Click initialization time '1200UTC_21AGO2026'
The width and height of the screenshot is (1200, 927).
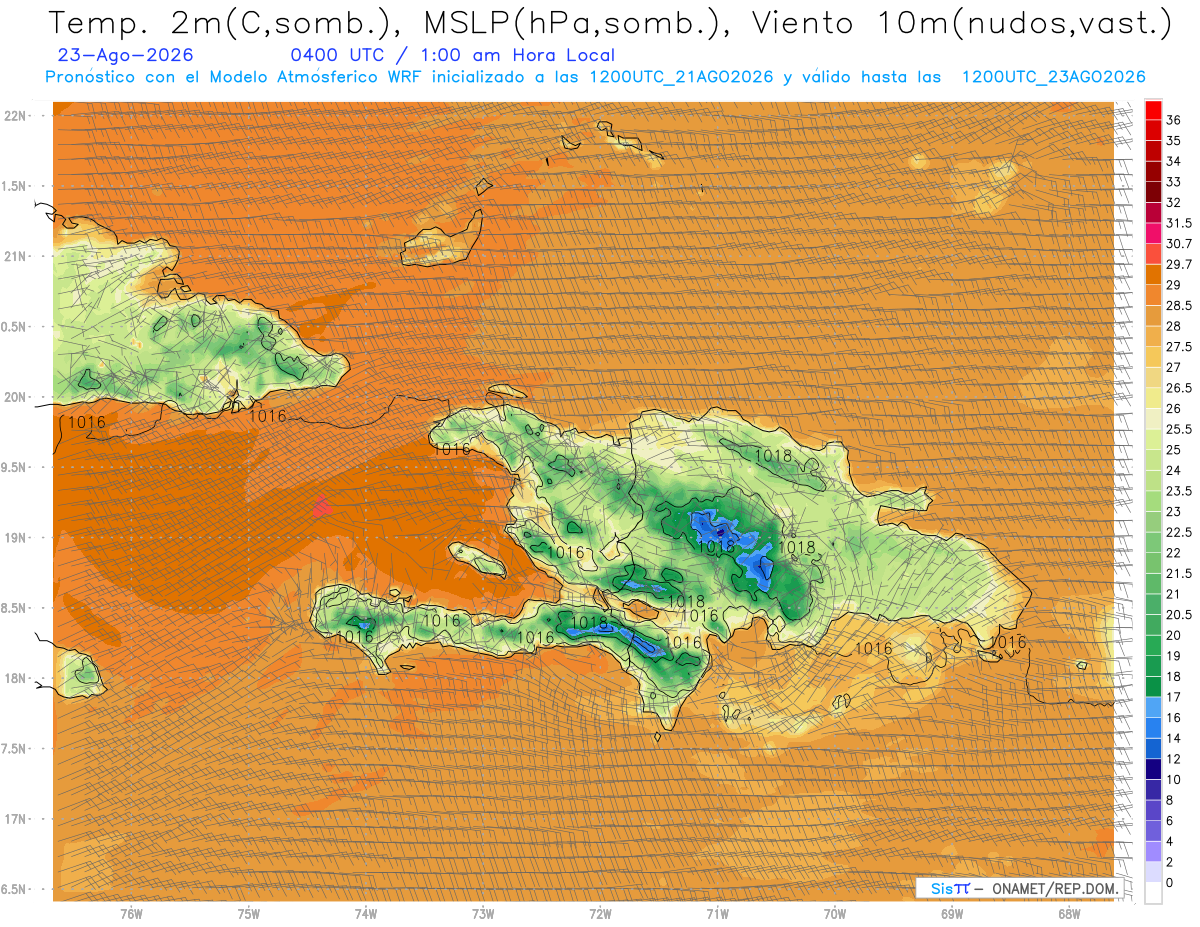[680, 77]
